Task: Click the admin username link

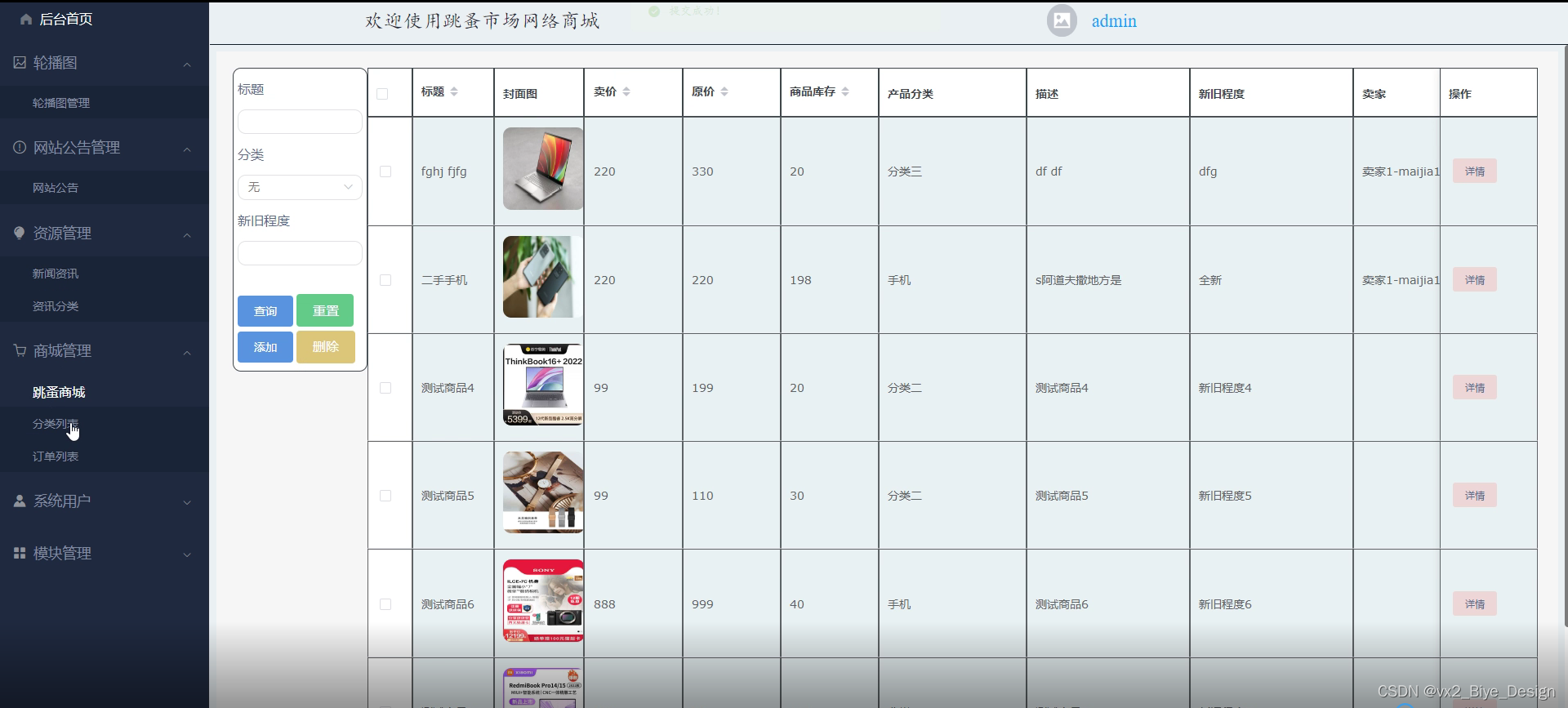Action: (1114, 21)
